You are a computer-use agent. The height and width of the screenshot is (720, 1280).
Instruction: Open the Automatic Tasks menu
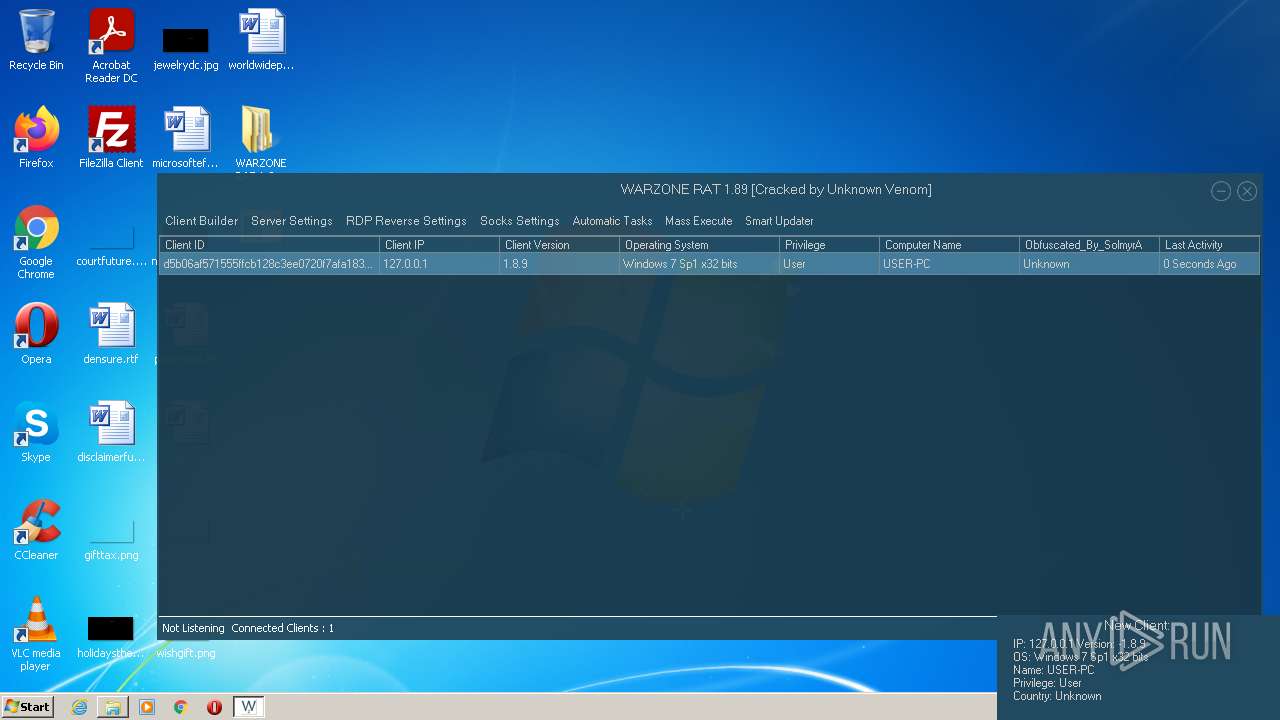612,221
